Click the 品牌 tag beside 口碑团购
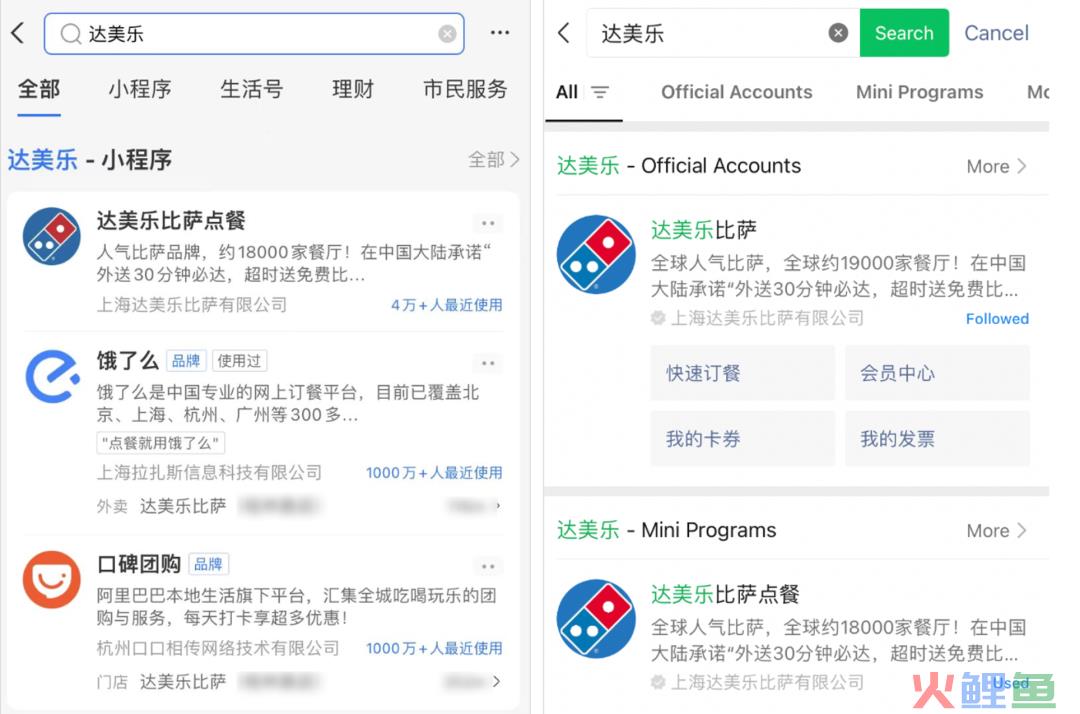 208,564
